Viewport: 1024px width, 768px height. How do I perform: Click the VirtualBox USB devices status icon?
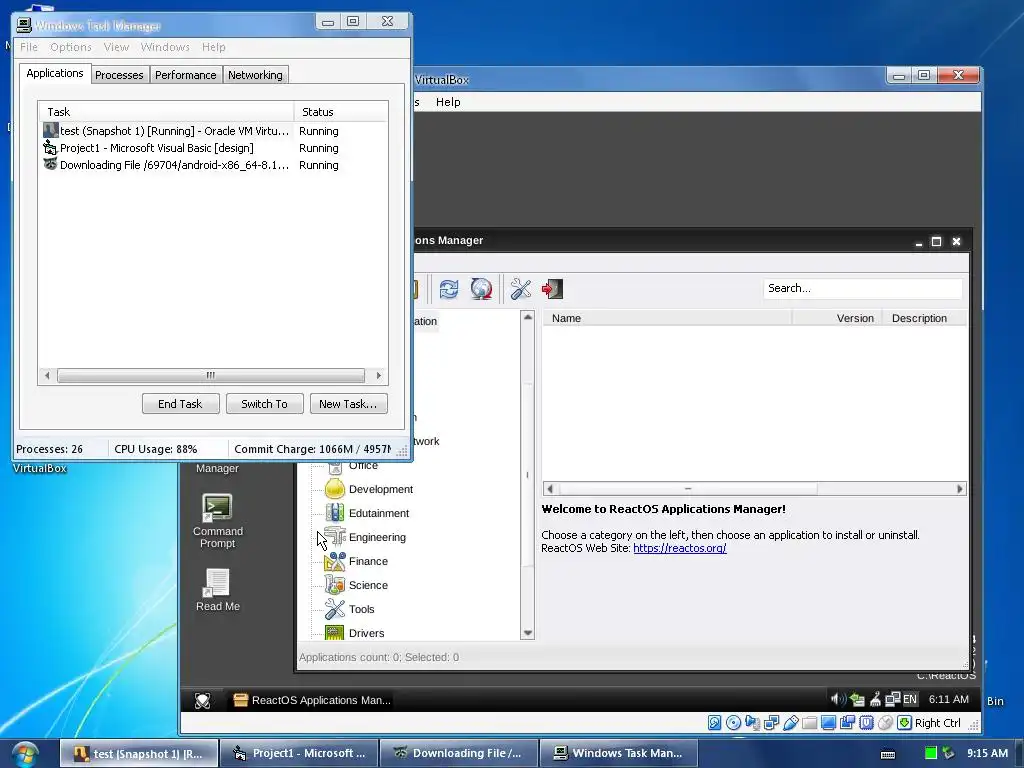click(x=790, y=723)
